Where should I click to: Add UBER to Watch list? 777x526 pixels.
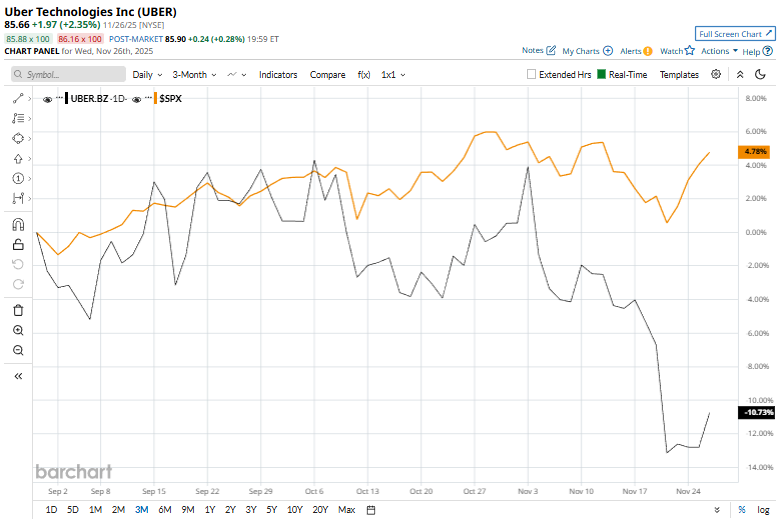[677, 51]
